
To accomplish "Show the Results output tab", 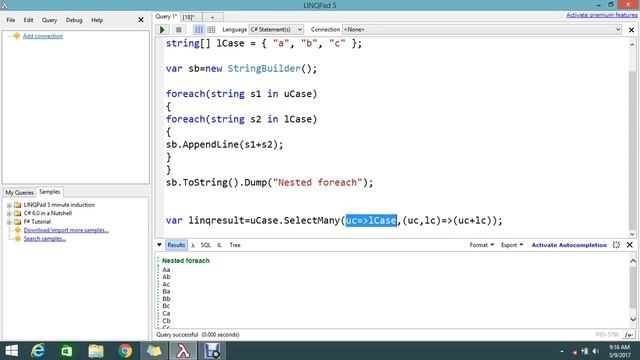I will 176,245.
